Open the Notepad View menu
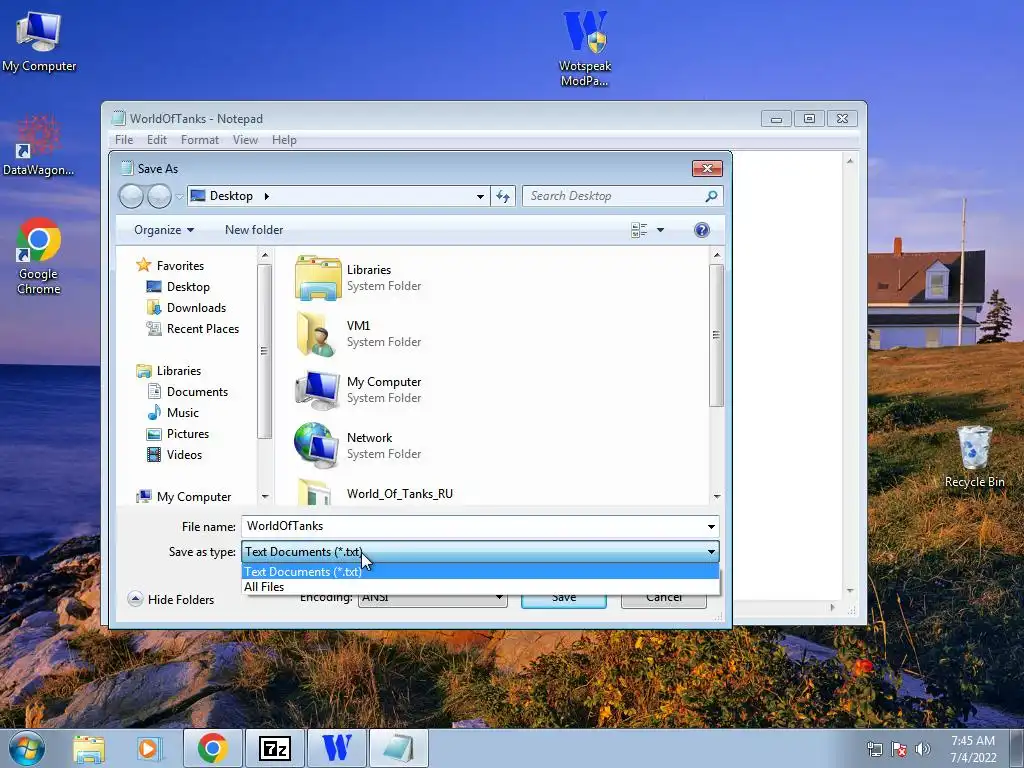The image size is (1024, 768). tap(246, 140)
